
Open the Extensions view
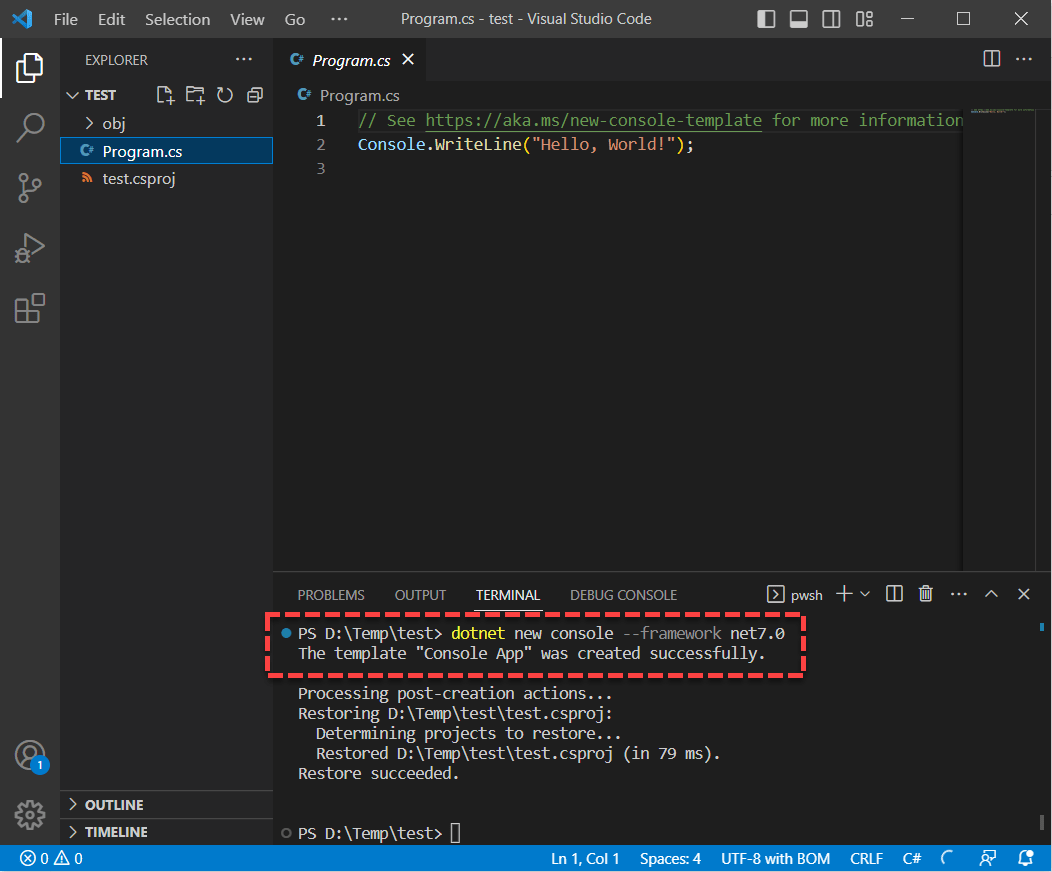tap(30, 308)
